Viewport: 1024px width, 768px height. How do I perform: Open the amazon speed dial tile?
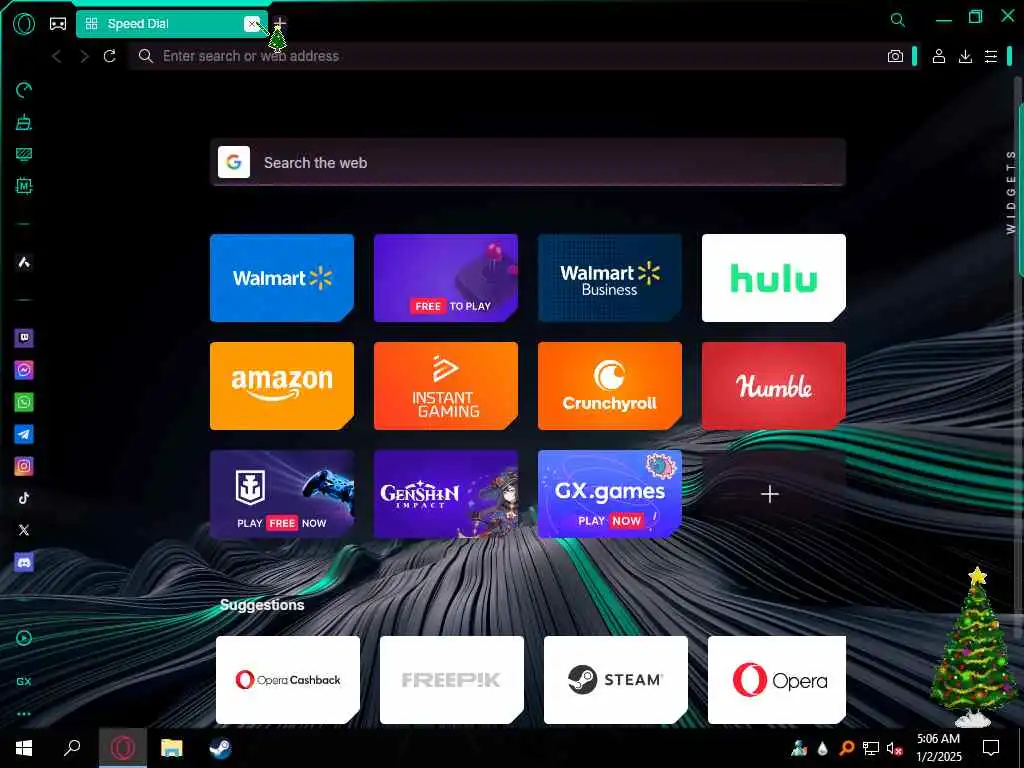(x=281, y=386)
